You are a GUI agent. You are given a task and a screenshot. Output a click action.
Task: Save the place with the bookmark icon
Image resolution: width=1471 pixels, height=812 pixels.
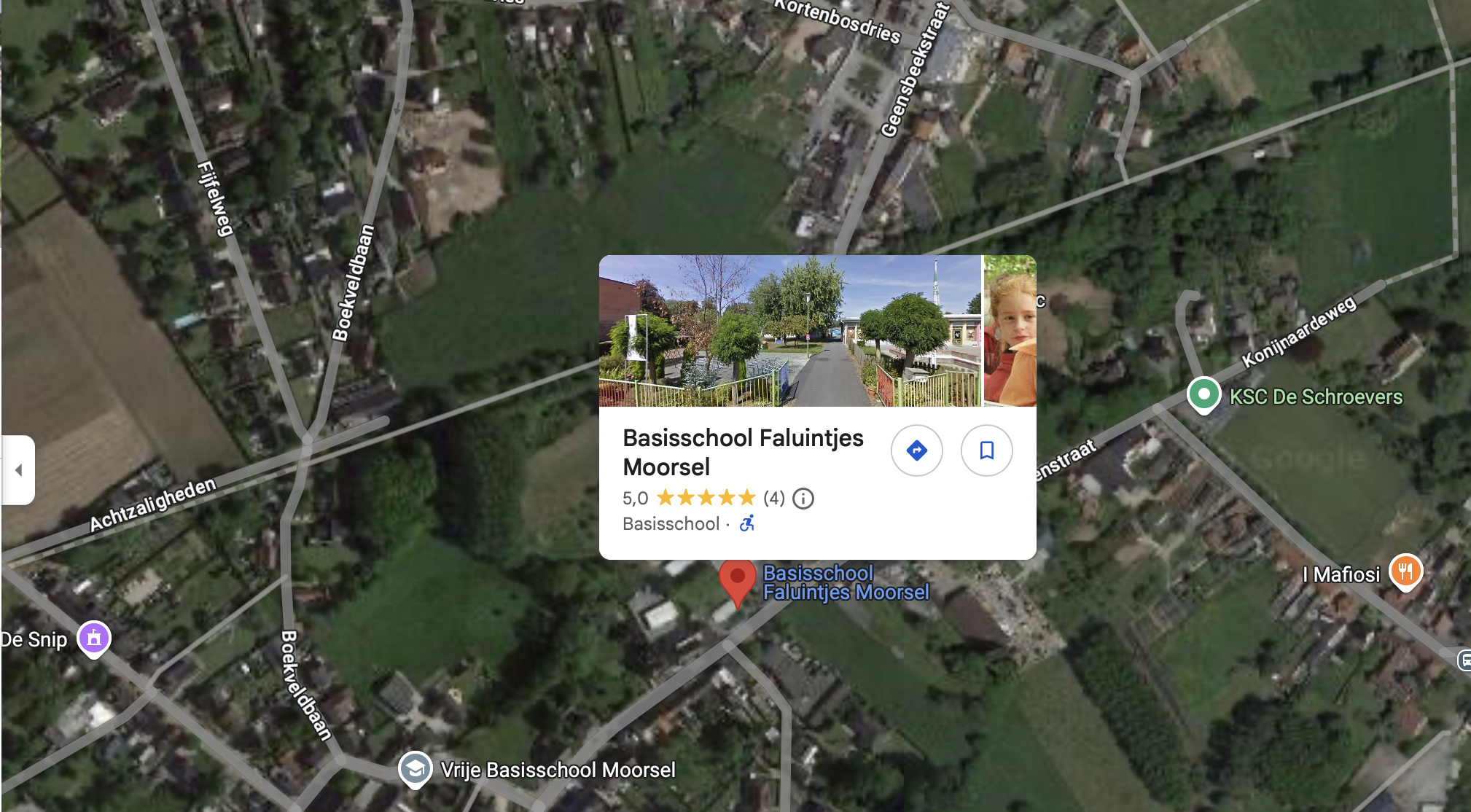pyautogui.click(x=986, y=450)
